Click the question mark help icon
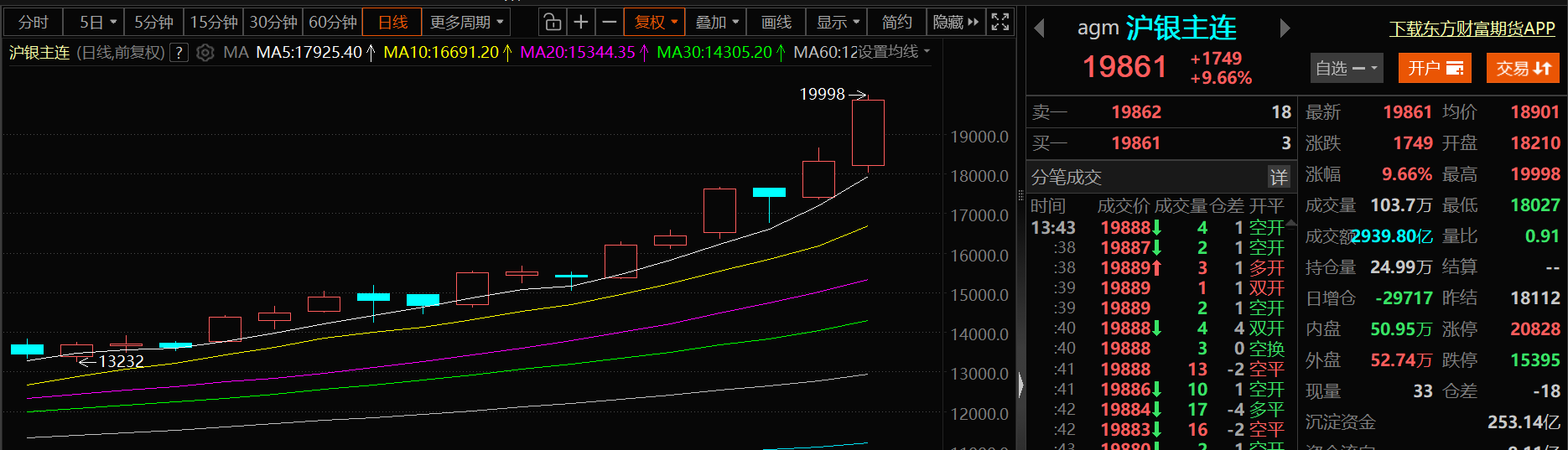The width and height of the screenshot is (1568, 450). tap(179, 53)
